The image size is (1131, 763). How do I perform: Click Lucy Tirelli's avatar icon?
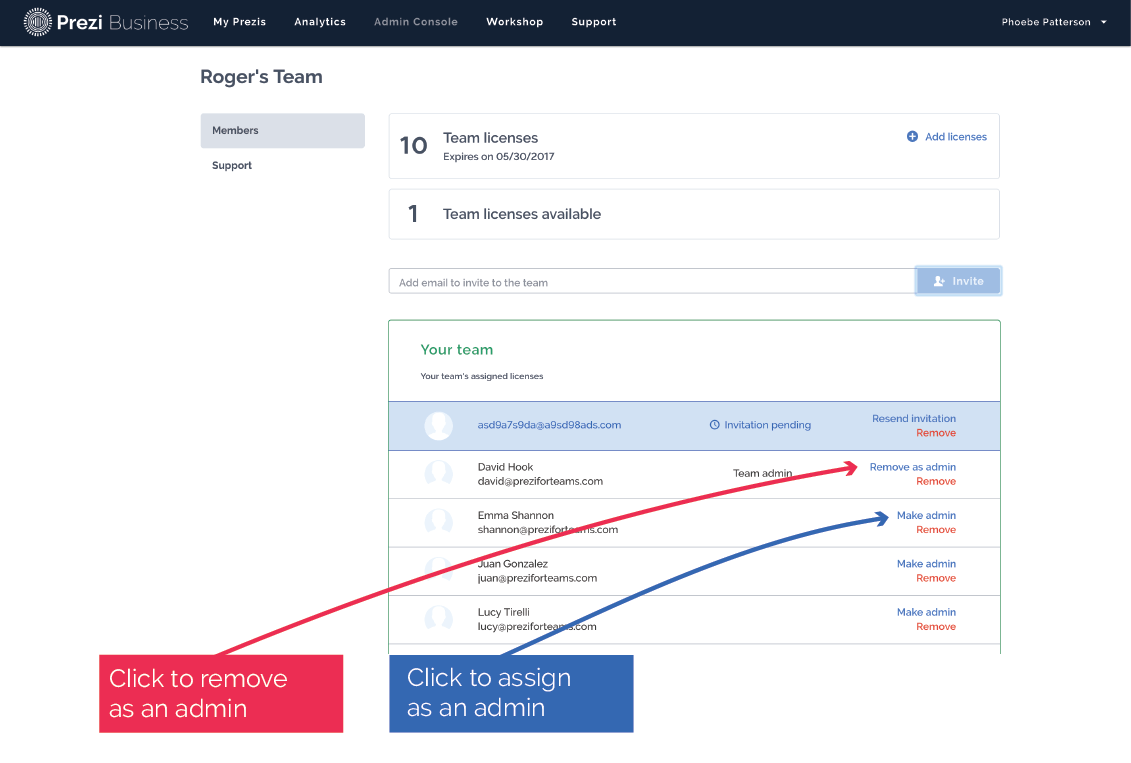coord(438,619)
